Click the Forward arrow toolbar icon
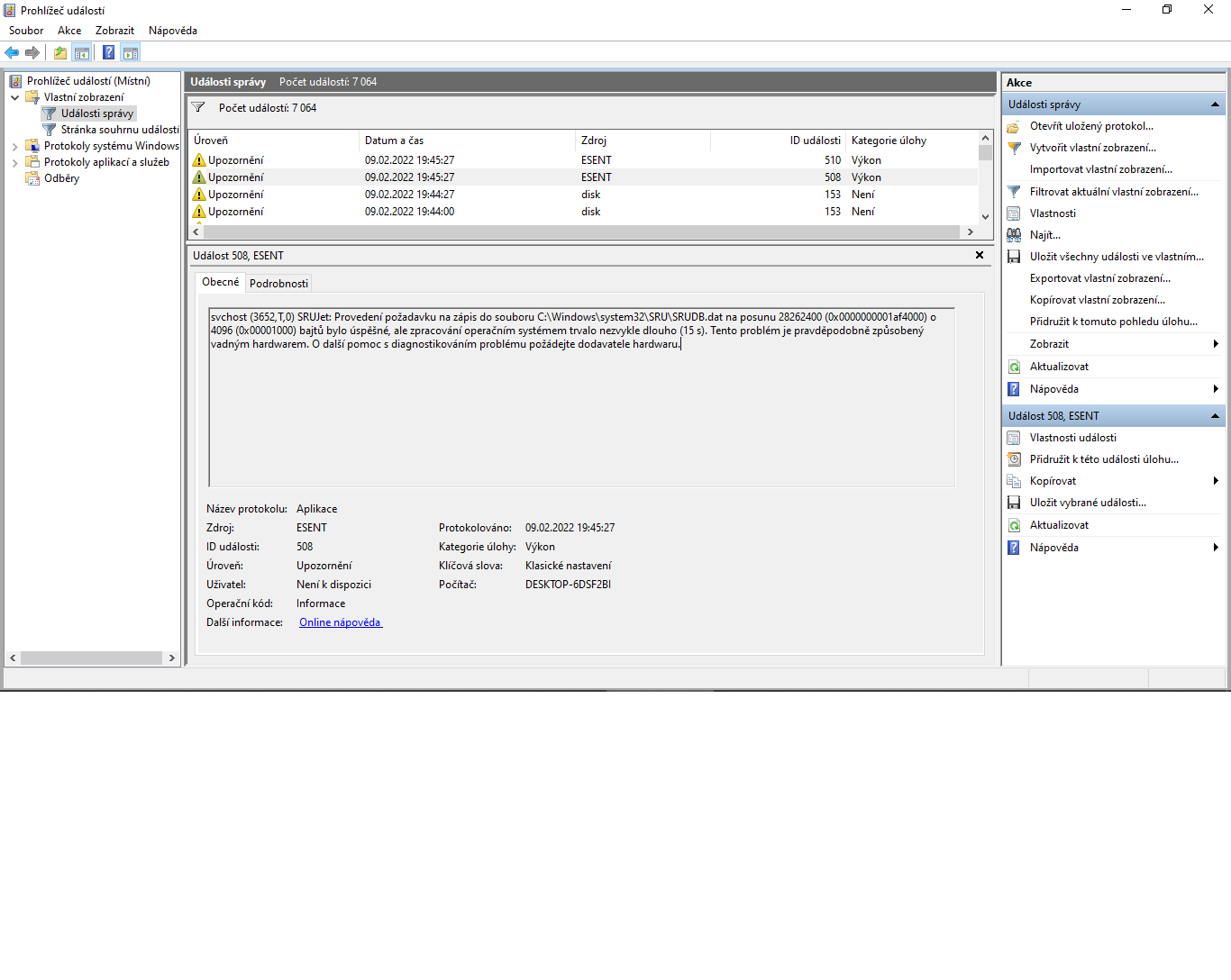This screenshot has width=1231, height=980. pyautogui.click(x=32, y=52)
